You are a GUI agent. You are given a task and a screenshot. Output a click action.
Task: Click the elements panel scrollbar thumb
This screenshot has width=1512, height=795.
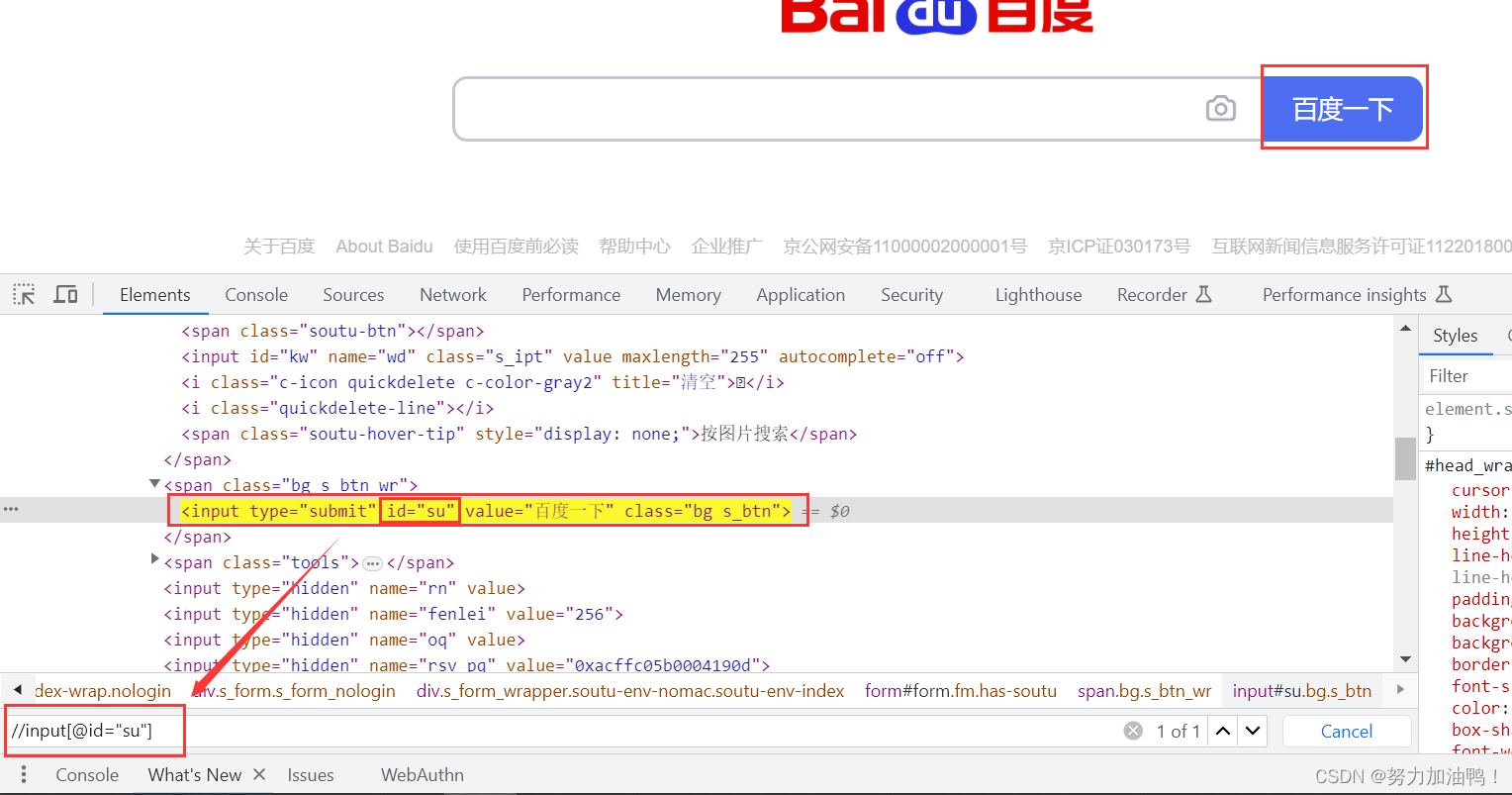coord(1405,458)
